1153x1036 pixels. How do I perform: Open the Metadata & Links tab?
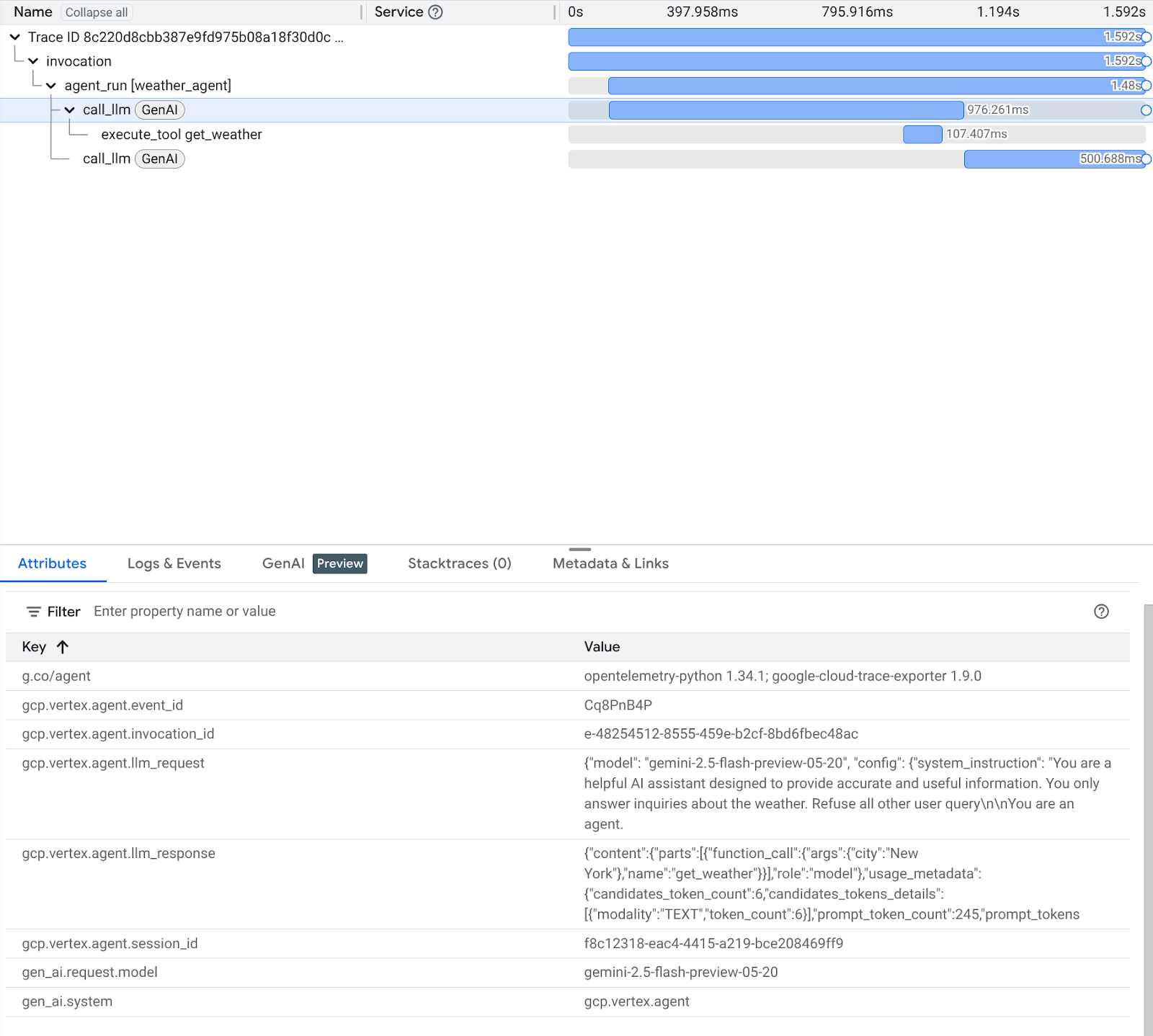tap(610, 563)
